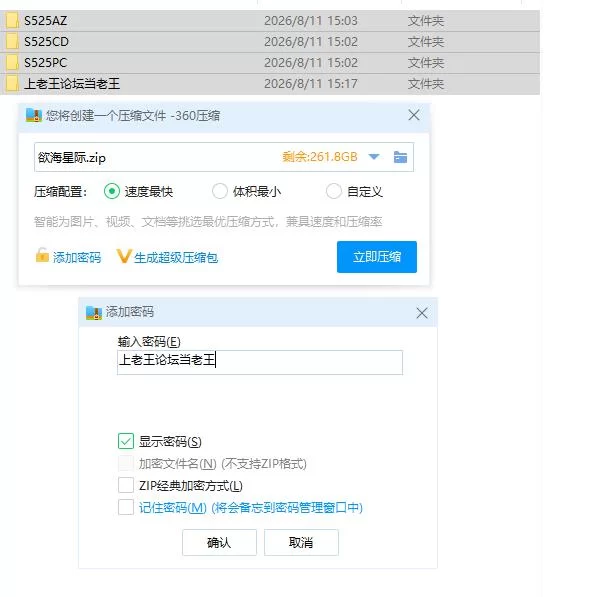This screenshot has height=597, width=597.
Task: Click the S525CD folder icon
Action: pyautogui.click(x=12, y=42)
